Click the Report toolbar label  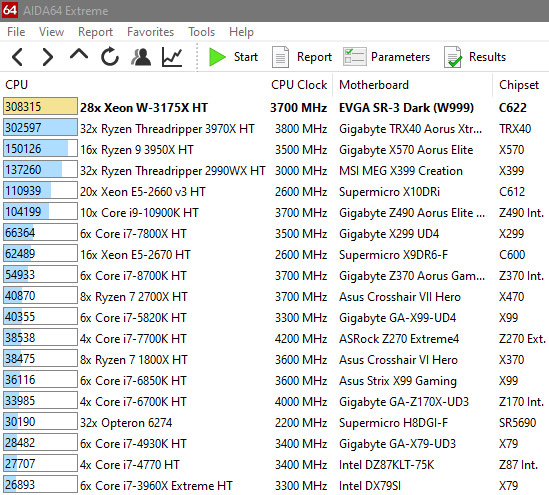(314, 57)
